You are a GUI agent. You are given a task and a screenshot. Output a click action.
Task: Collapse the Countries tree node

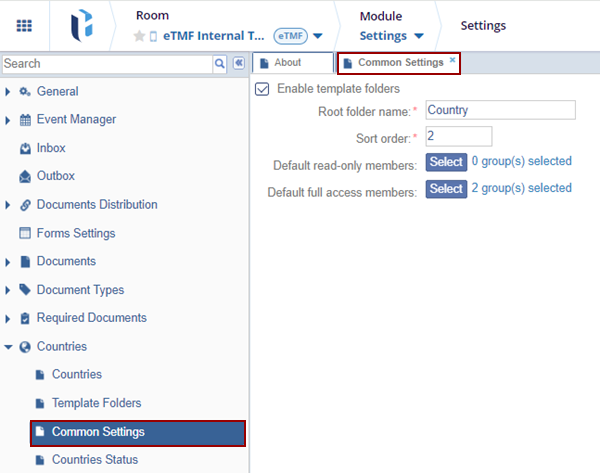click(8, 347)
